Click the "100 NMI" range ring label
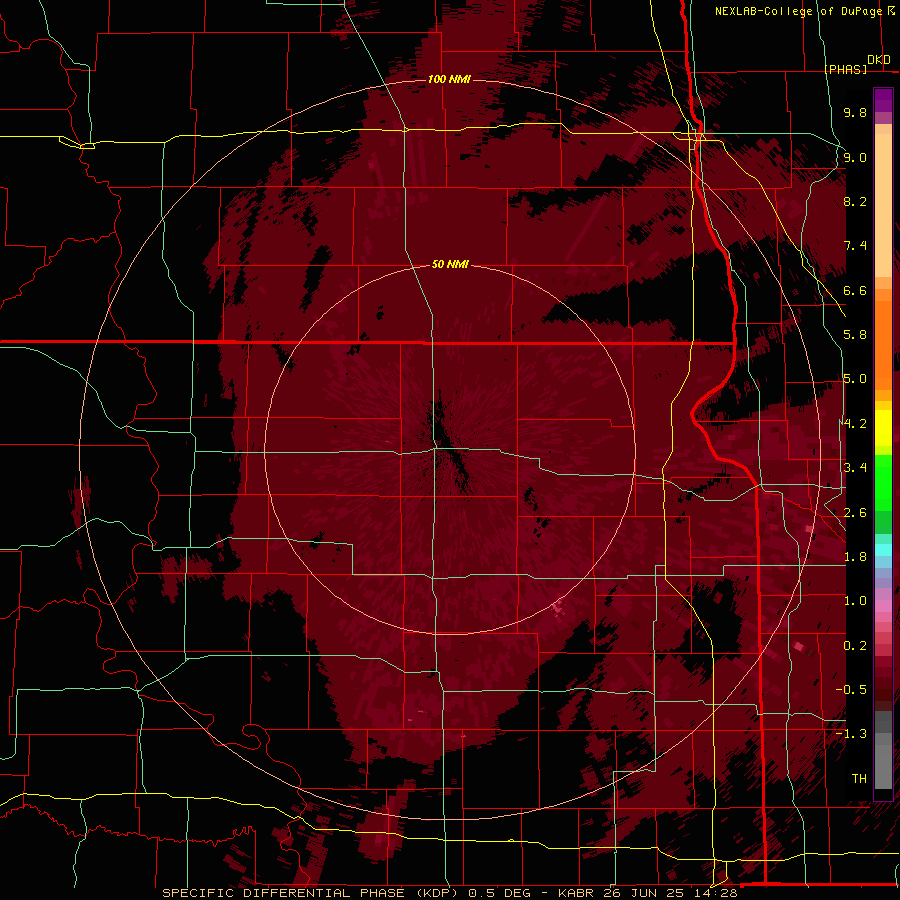 pos(449,79)
